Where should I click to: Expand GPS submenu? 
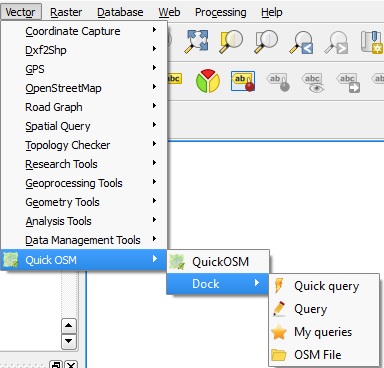84,69
